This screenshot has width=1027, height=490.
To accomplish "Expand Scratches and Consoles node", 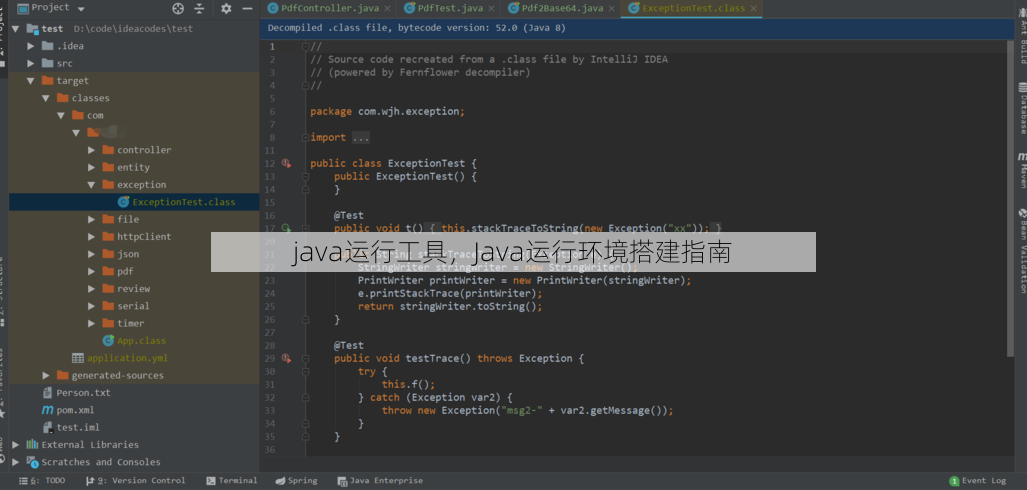I will (16, 462).
